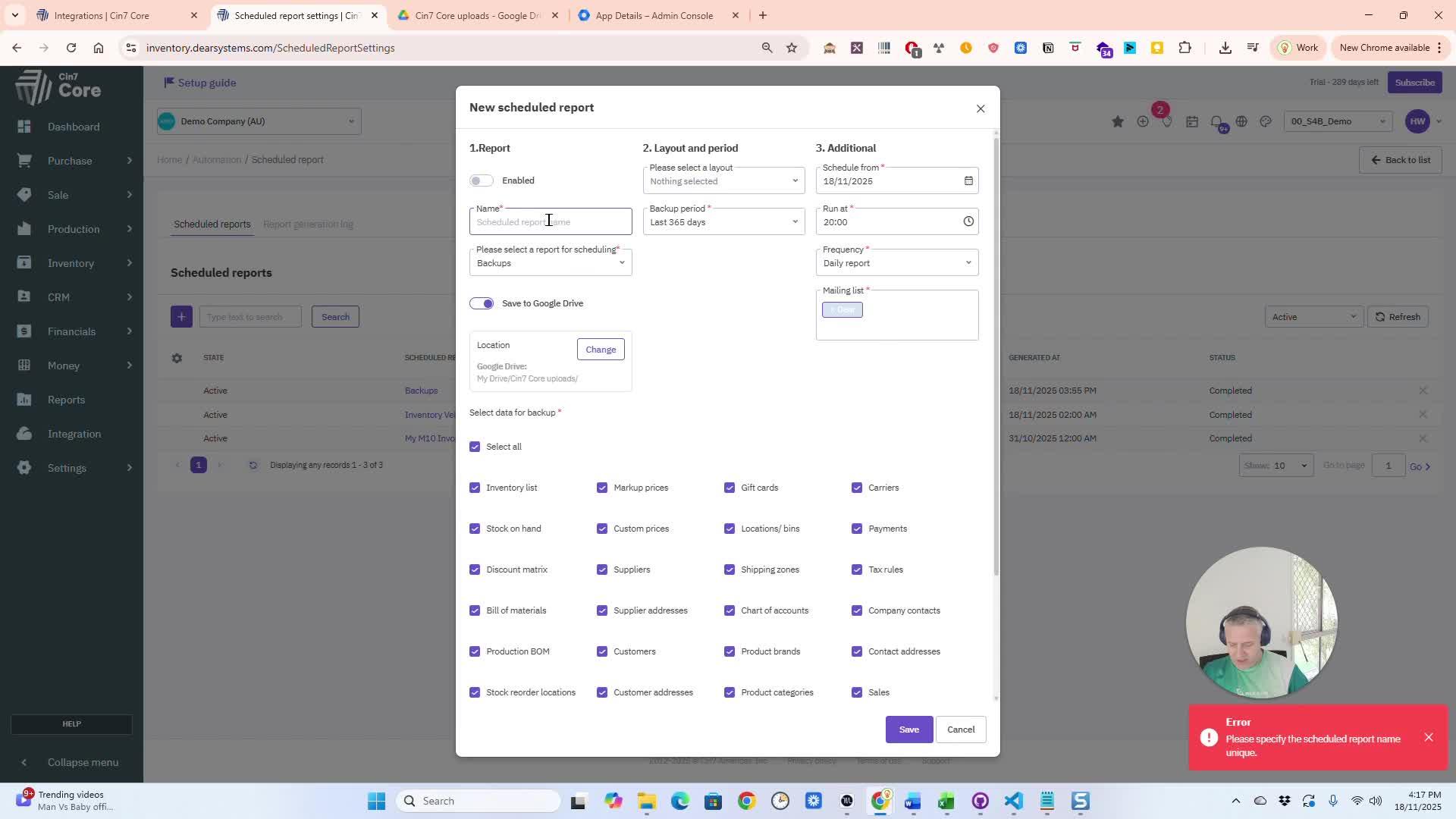
Task: Toggle the Enabled switch on
Action: tap(482, 180)
